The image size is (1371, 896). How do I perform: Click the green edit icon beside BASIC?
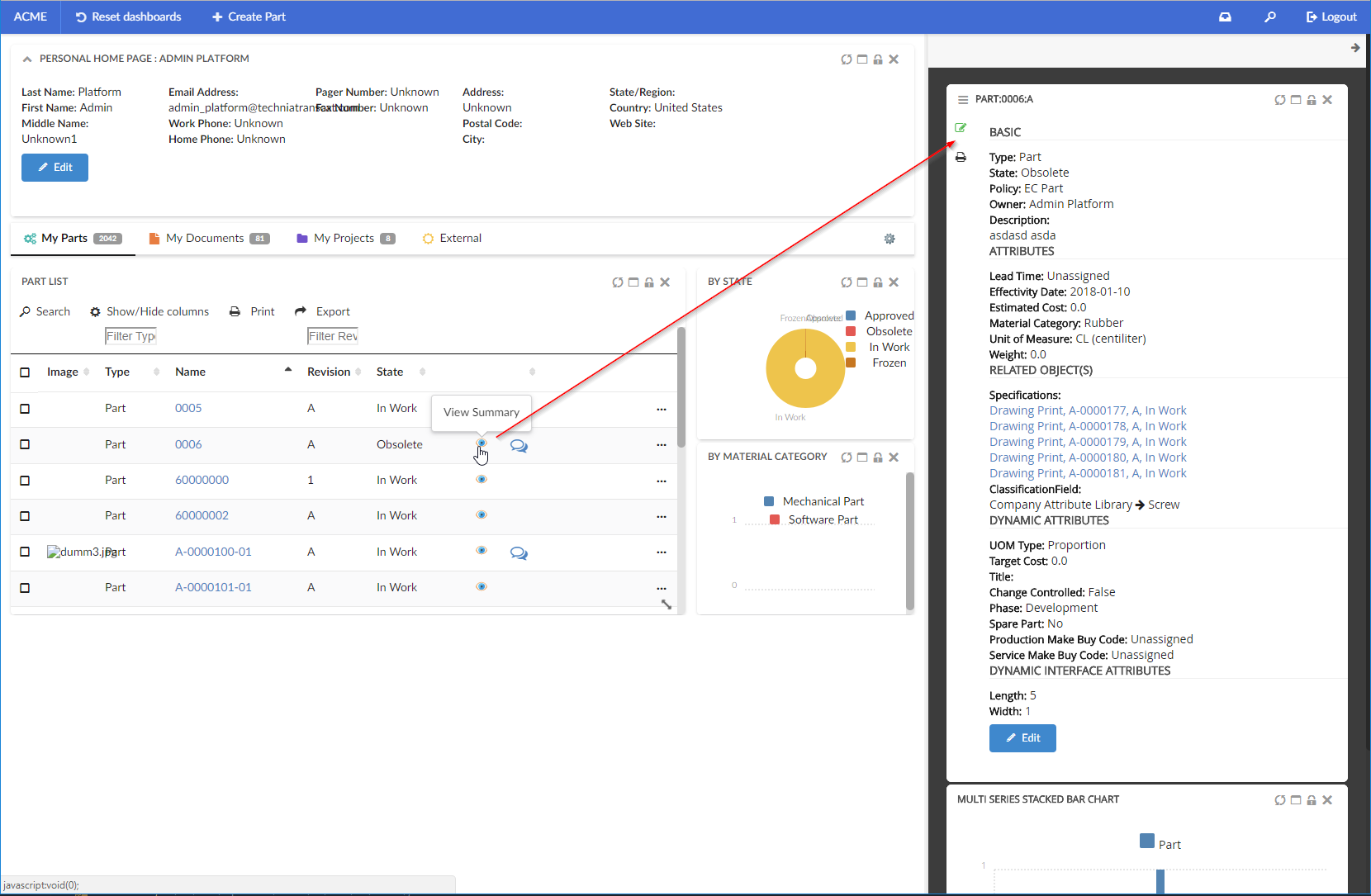click(961, 128)
